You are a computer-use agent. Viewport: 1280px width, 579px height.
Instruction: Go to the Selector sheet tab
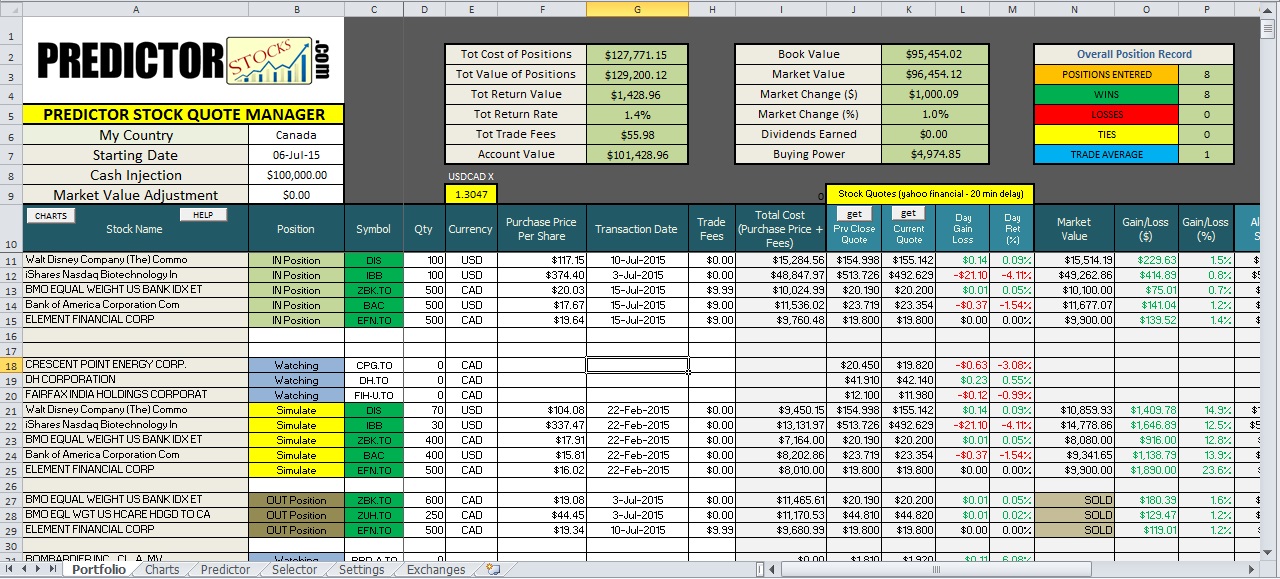(x=295, y=569)
